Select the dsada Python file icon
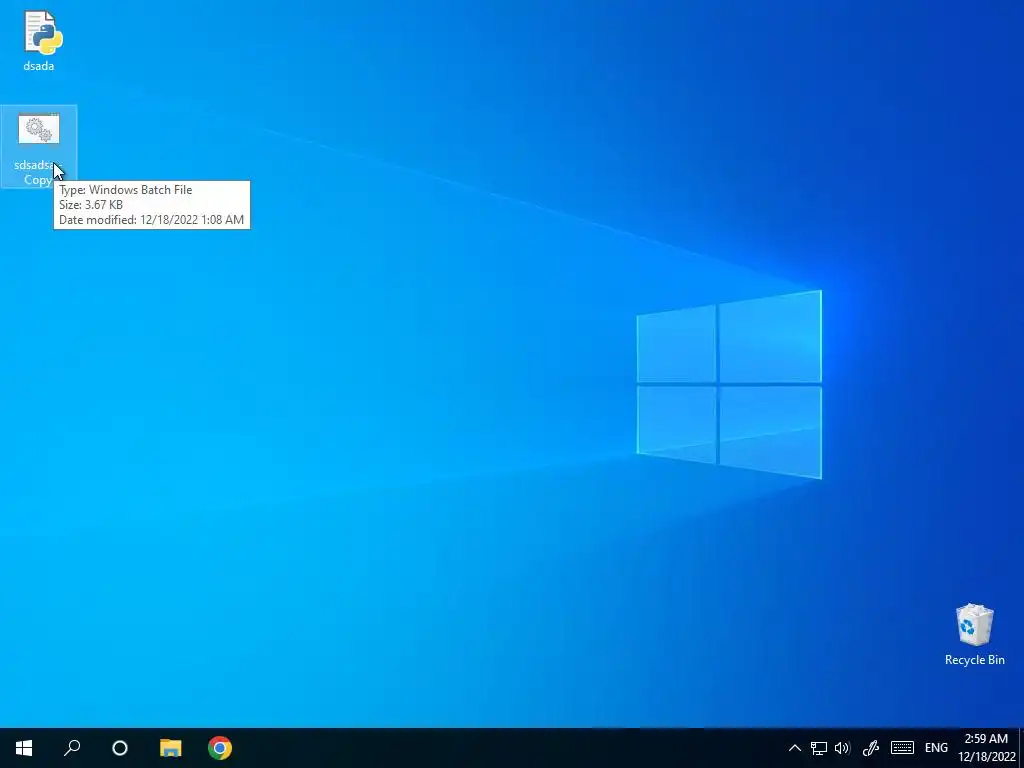 pos(42,31)
